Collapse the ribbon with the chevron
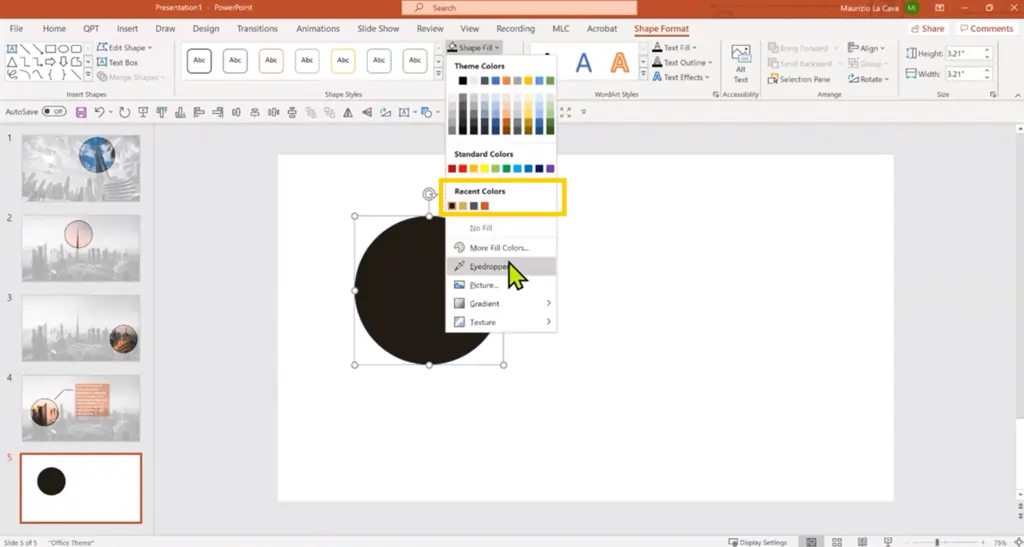Image resolution: width=1024 pixels, height=547 pixels. coord(1017,95)
